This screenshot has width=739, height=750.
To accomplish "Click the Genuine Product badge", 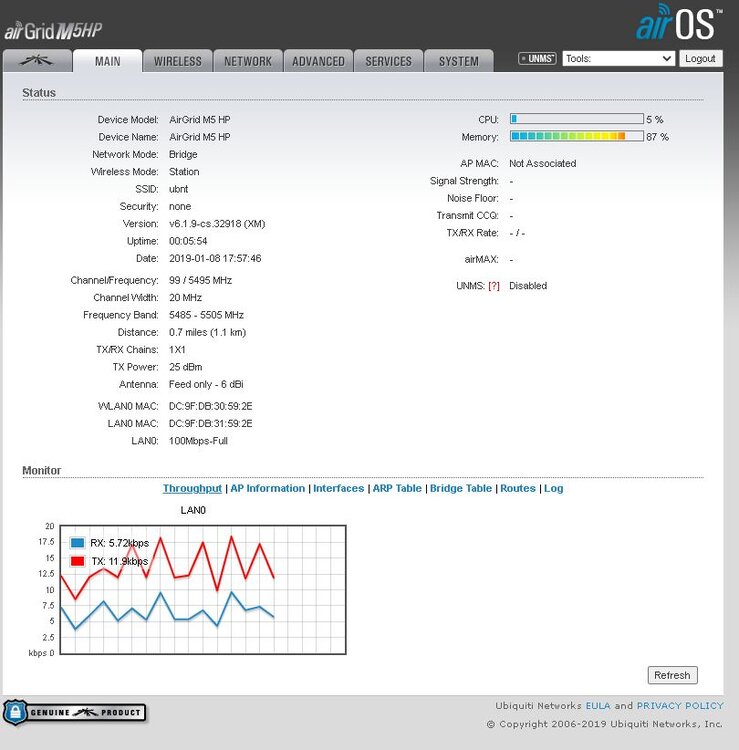I will point(75,713).
